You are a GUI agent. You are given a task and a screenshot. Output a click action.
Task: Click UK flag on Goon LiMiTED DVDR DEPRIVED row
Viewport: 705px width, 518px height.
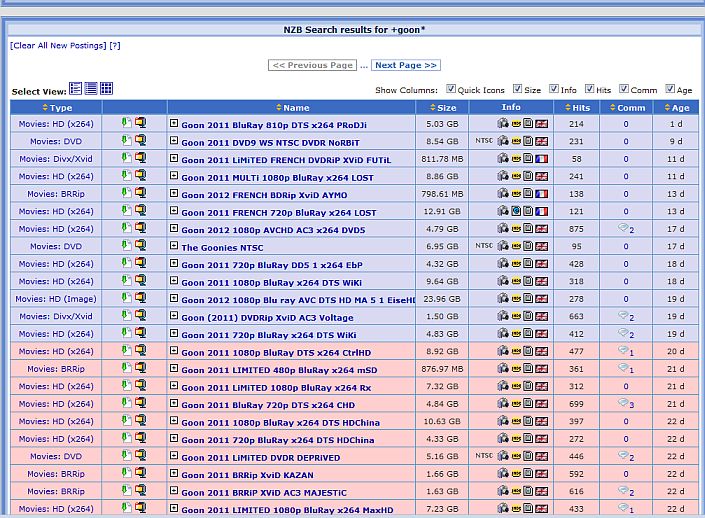click(x=541, y=457)
